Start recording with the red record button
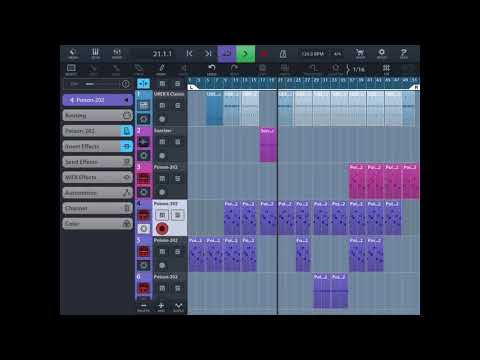480x360 pixels. [264, 54]
